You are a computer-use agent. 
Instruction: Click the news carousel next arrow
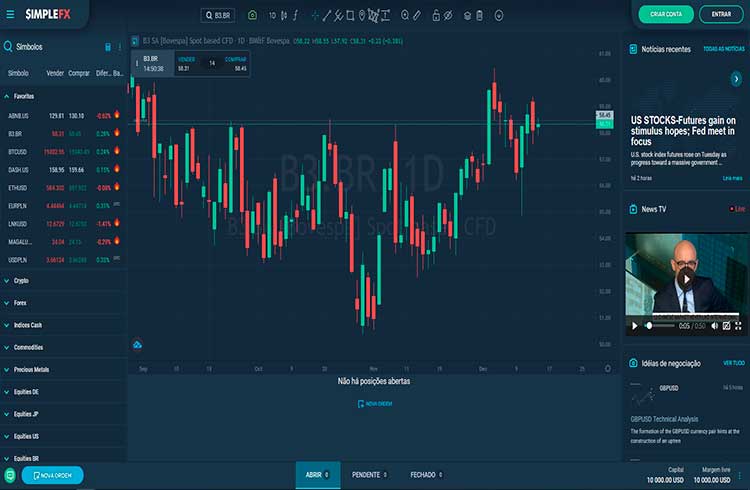pyautogui.click(x=736, y=78)
